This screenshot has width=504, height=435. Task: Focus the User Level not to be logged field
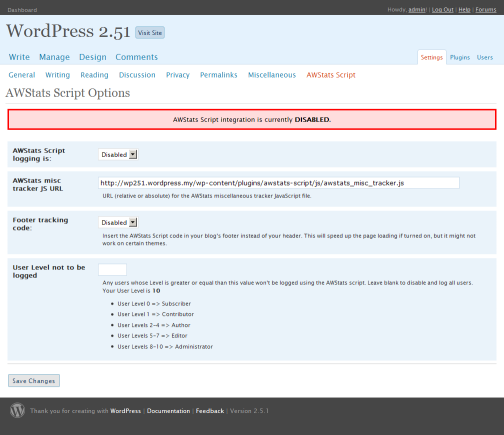point(112,269)
